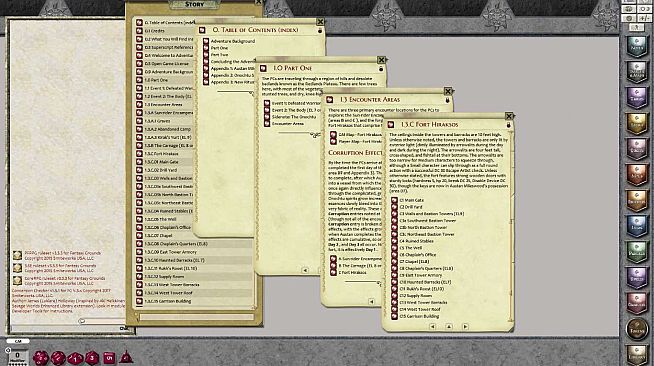Close the Encounter Areas window

(x=448, y=91)
